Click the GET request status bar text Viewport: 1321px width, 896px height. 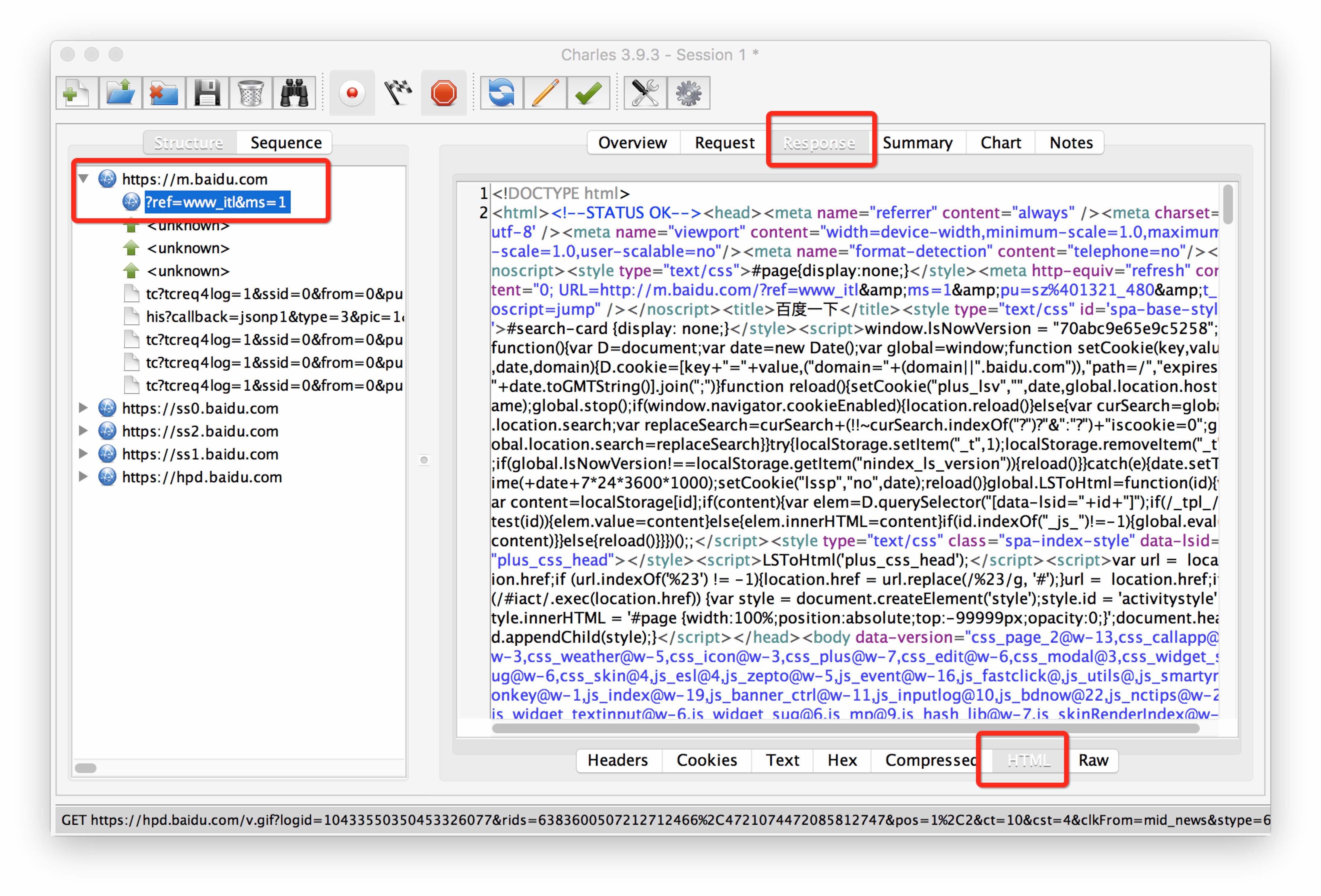click(666, 820)
